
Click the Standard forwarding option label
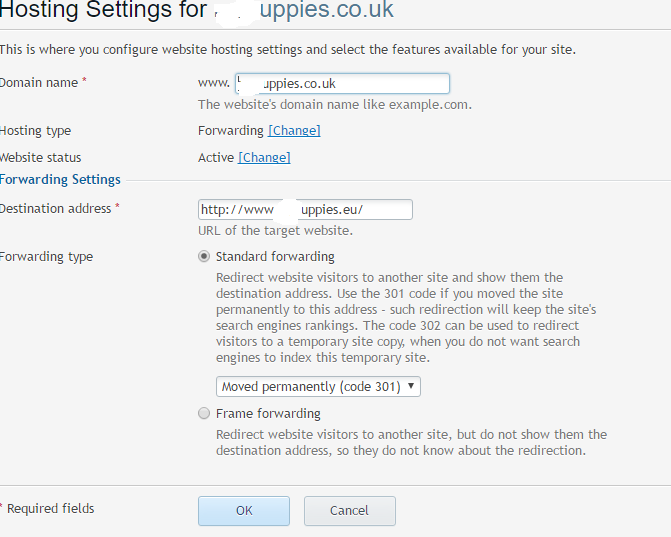coord(275,257)
